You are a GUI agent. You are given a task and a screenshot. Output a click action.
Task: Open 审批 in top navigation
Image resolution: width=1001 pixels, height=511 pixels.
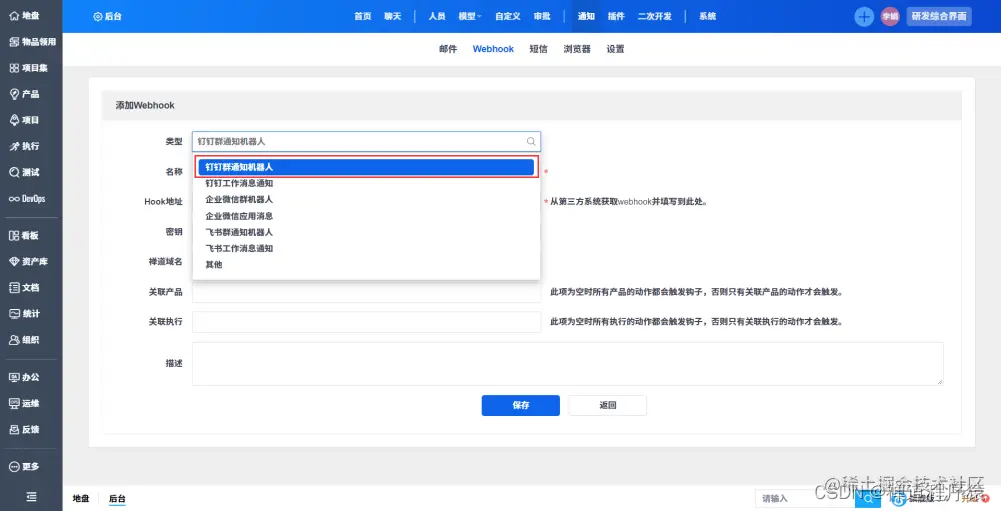(x=542, y=16)
